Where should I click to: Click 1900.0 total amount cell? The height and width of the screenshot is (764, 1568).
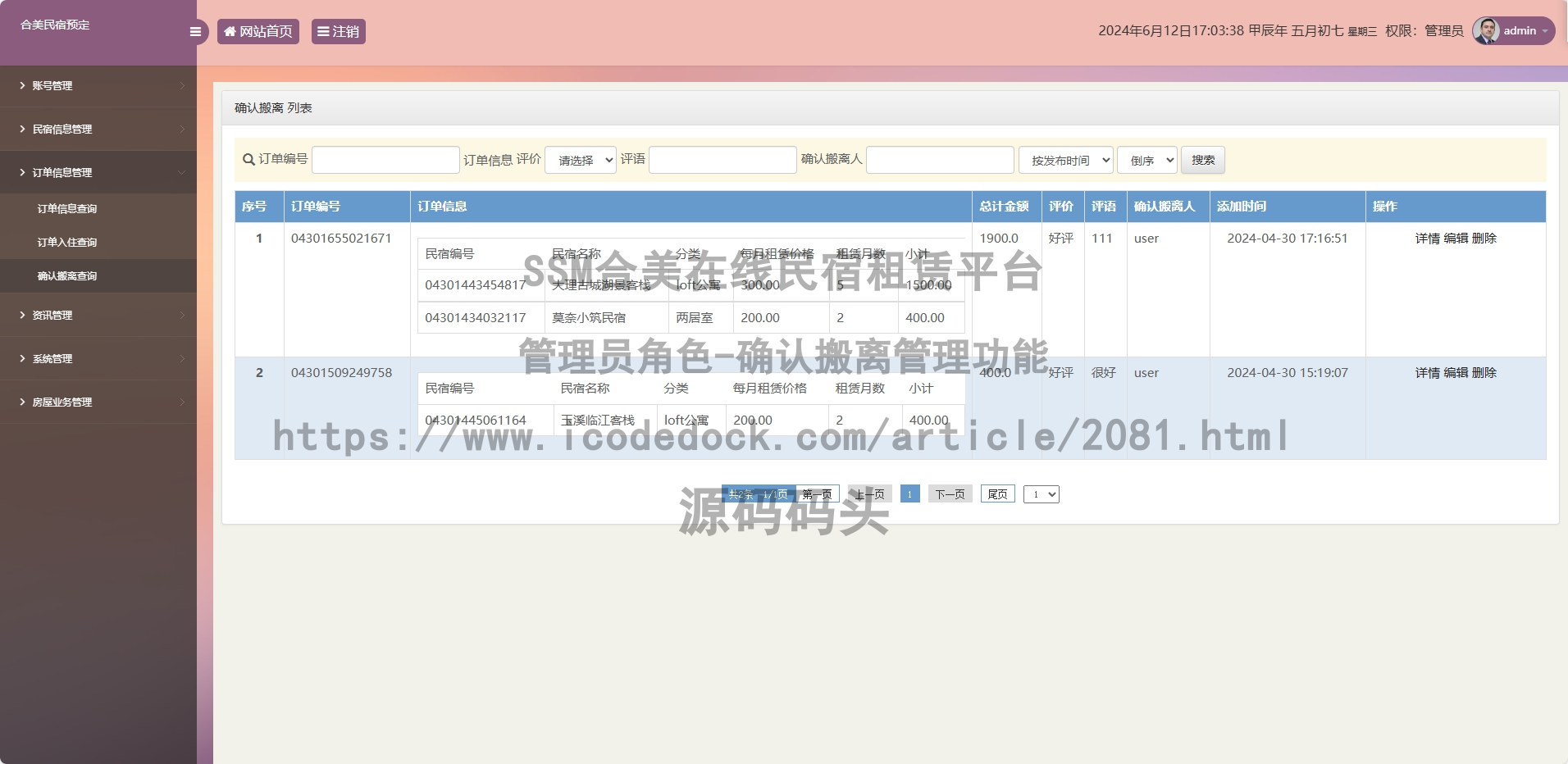click(x=999, y=239)
